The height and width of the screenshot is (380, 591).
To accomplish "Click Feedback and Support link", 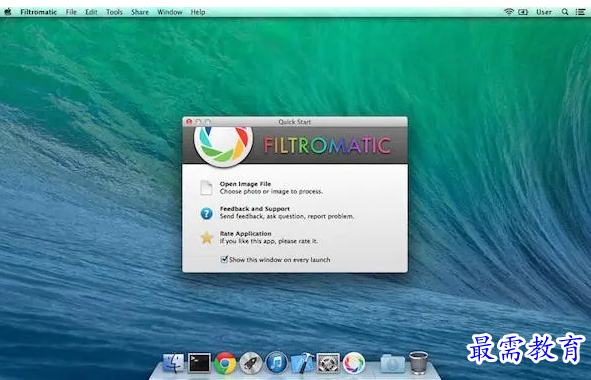I will [255, 209].
